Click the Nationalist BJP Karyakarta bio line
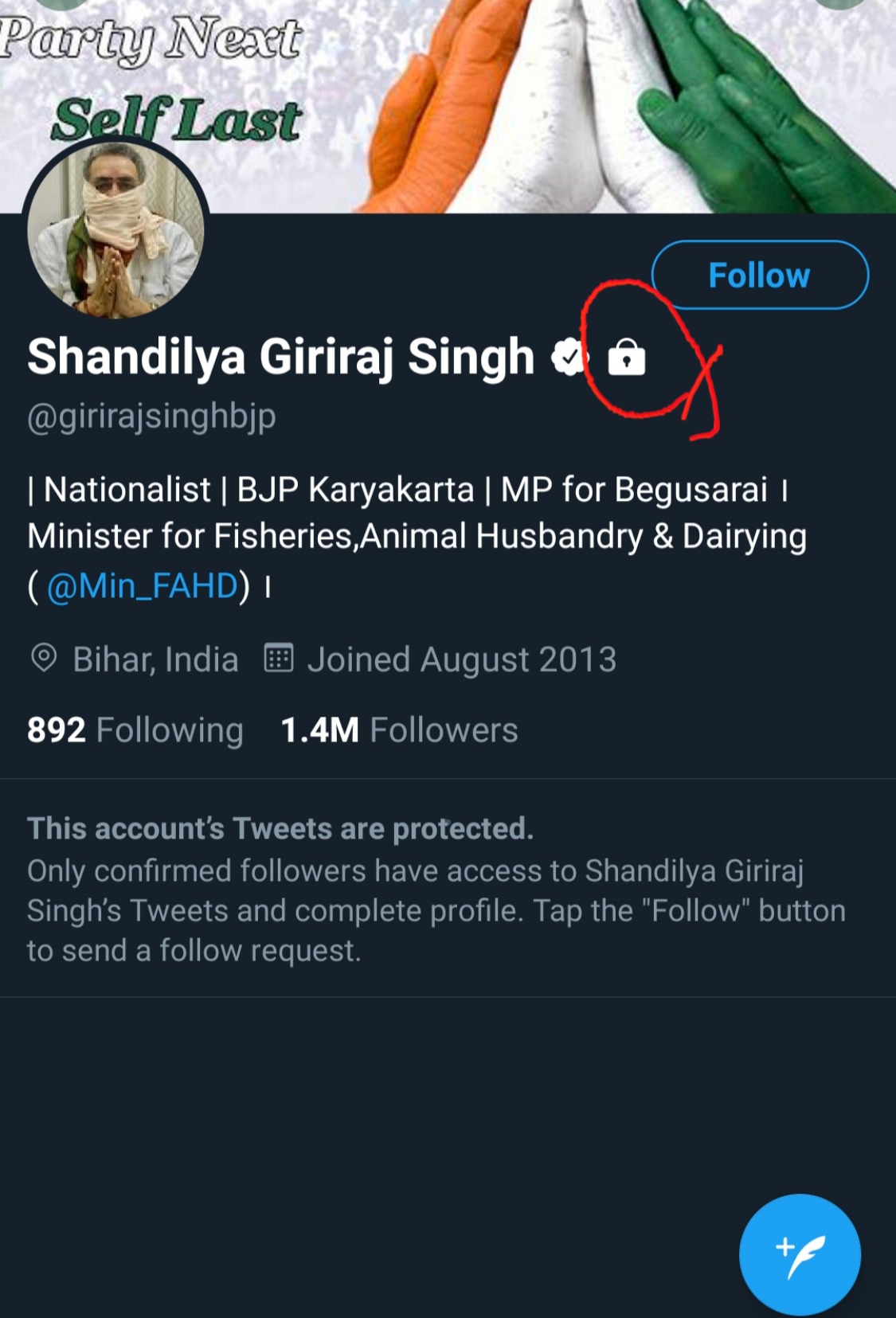The image size is (896, 1318). tap(398, 490)
